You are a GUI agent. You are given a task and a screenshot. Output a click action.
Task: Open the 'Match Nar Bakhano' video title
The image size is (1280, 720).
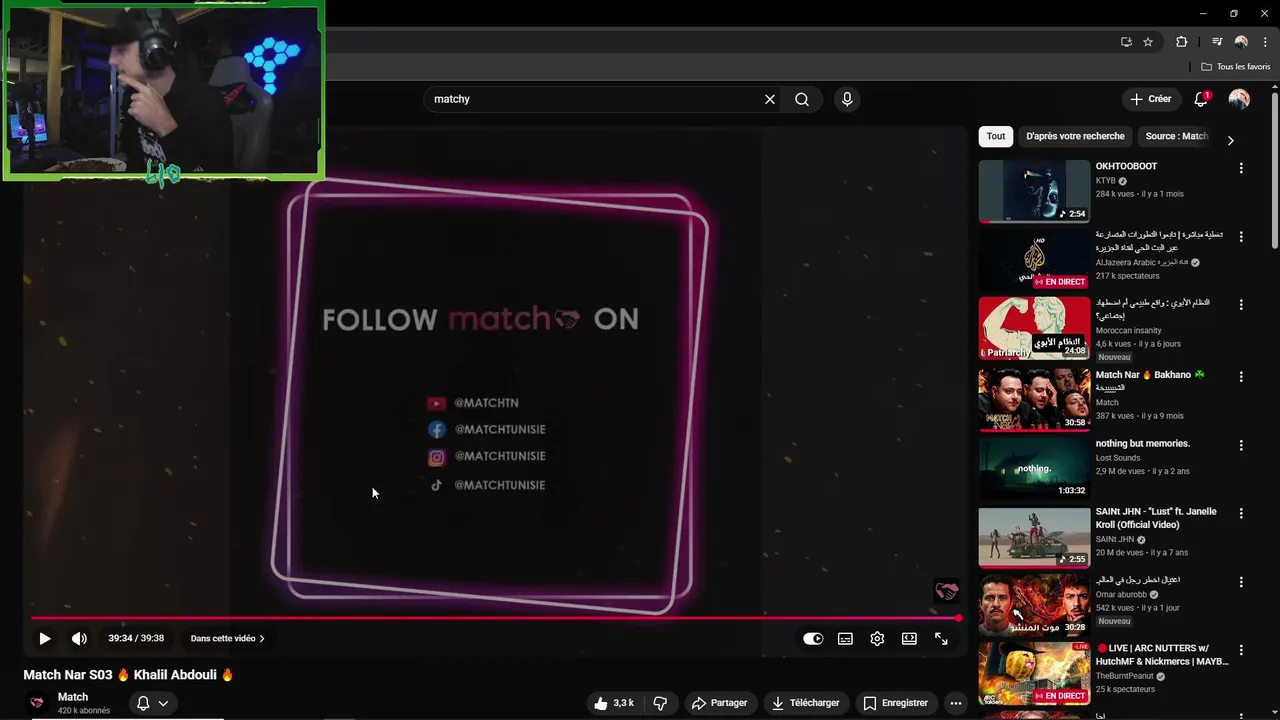[x=1150, y=381]
